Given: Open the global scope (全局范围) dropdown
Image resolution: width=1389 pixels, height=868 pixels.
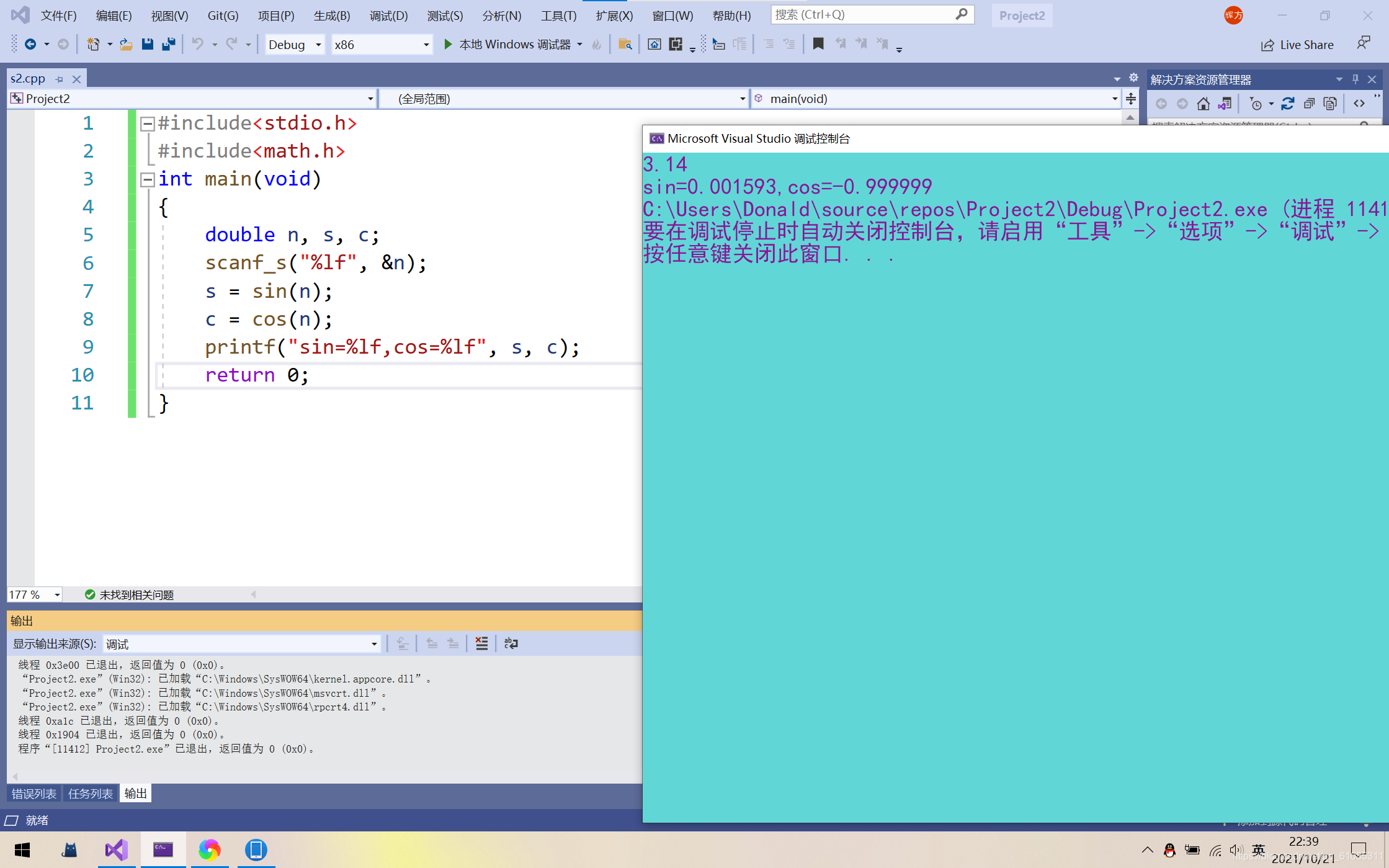Looking at the screenshot, I should click(x=563, y=99).
